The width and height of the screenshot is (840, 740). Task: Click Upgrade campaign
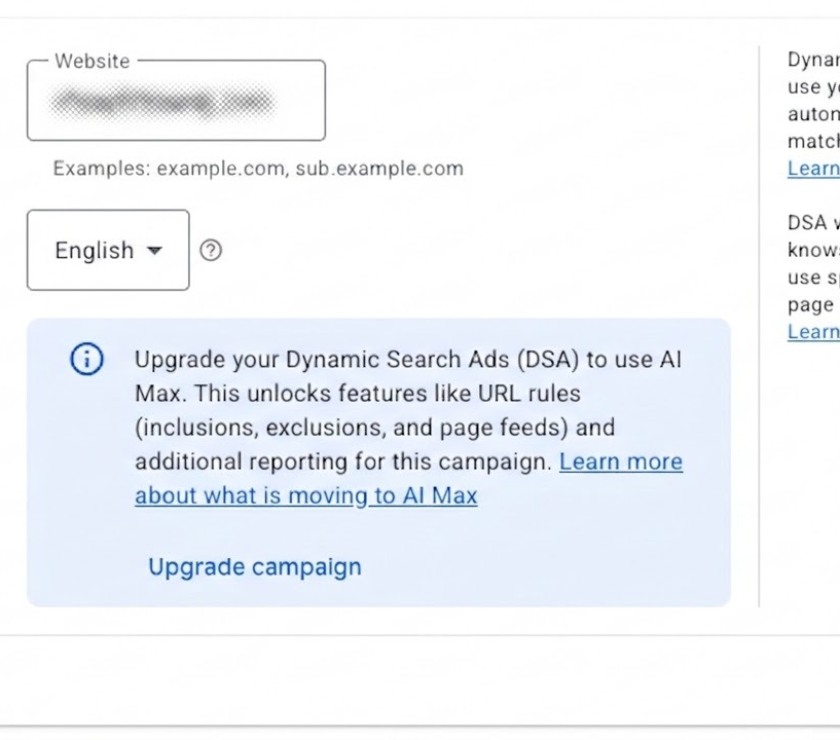[255, 567]
